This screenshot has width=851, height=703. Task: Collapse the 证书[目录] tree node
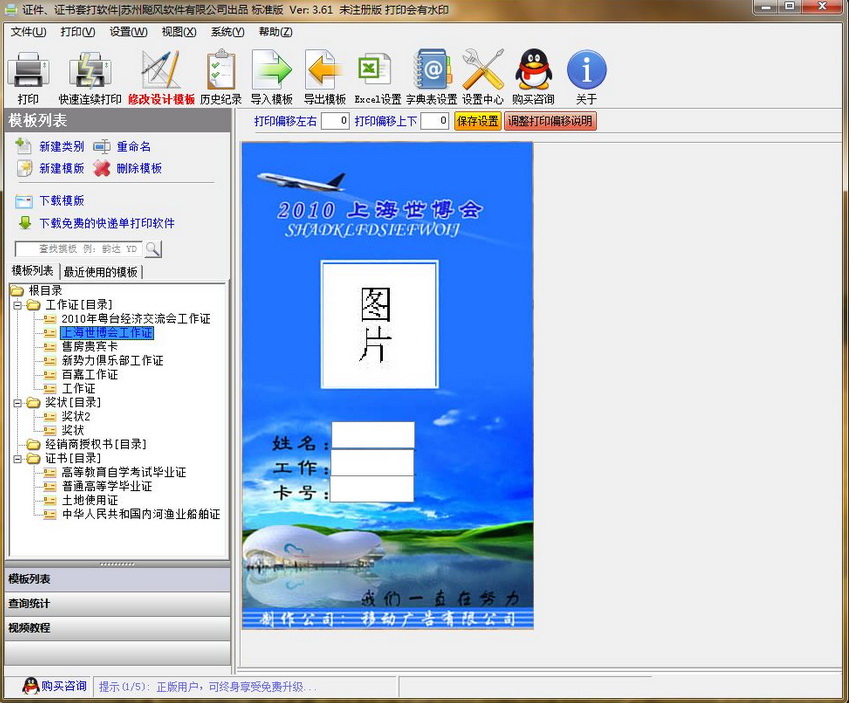coord(17,459)
